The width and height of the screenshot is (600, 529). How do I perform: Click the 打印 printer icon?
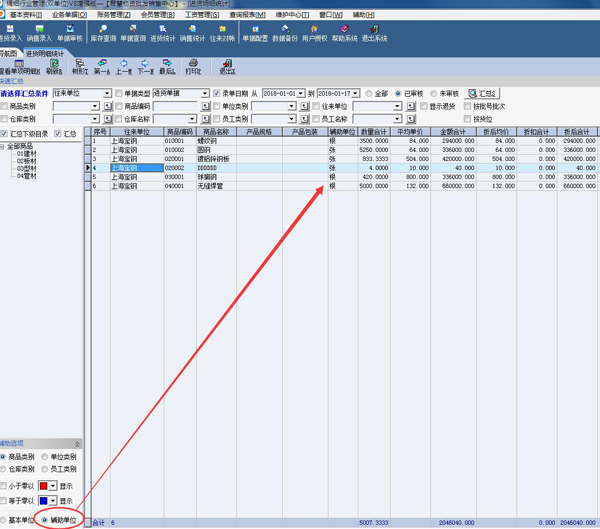click(x=193, y=67)
